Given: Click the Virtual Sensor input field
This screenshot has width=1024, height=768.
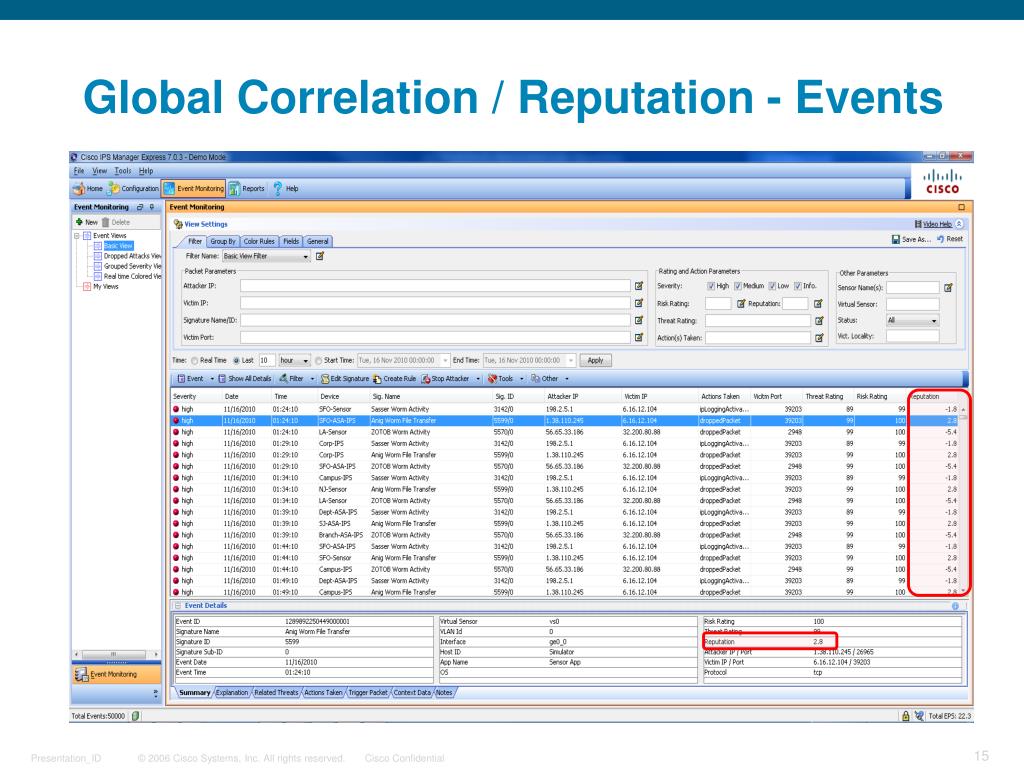Looking at the screenshot, I should [x=912, y=304].
